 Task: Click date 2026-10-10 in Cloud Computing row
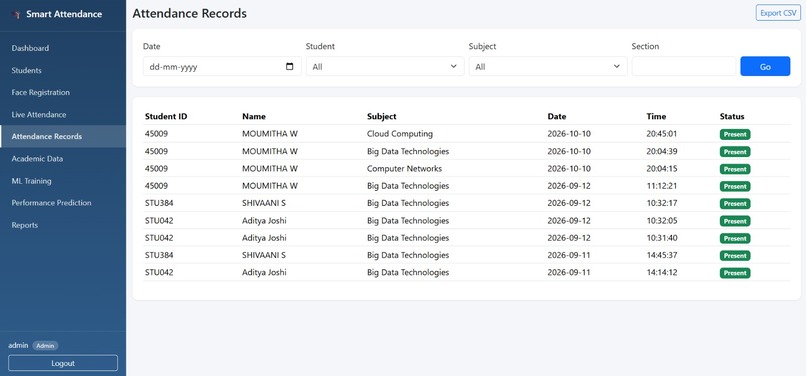[569, 134]
